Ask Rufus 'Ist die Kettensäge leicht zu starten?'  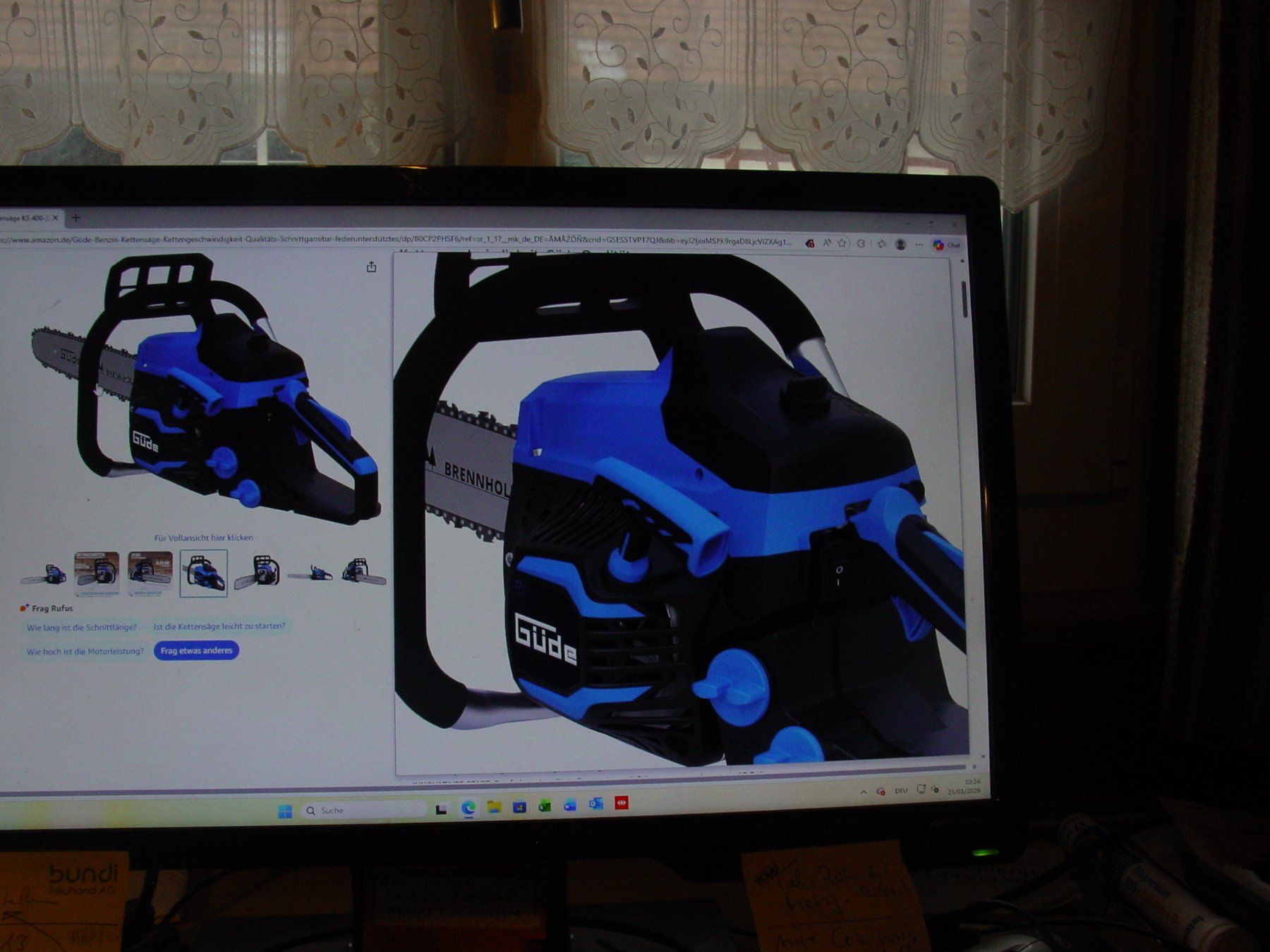219,625
